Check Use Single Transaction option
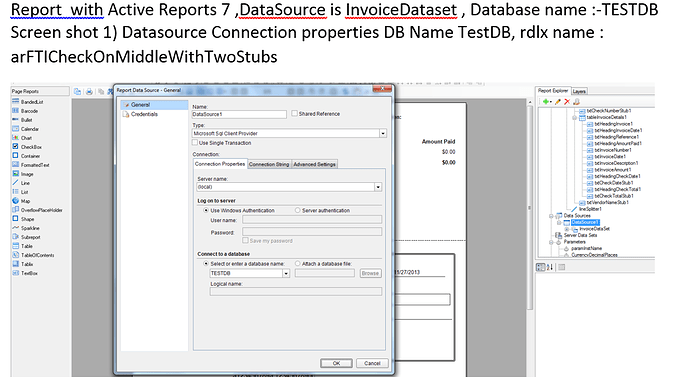Screen dimensions: 690x384 tap(195, 143)
